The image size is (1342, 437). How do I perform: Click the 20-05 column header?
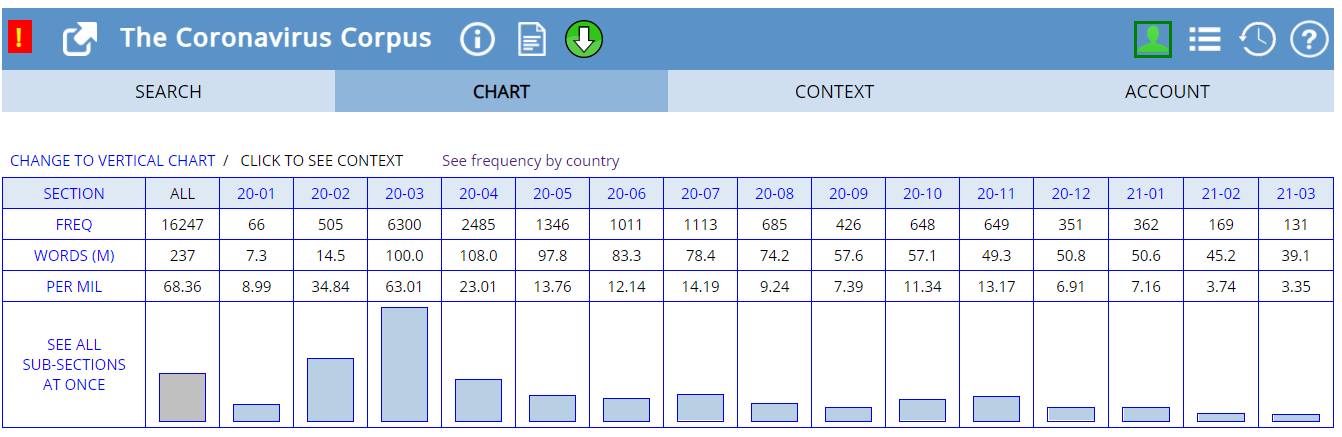(x=552, y=193)
